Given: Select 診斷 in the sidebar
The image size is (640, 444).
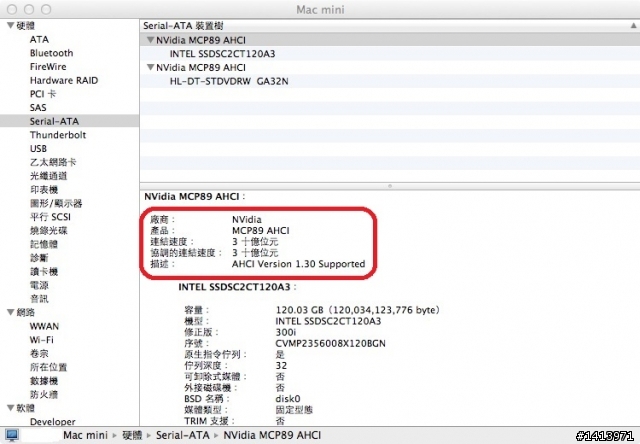Looking at the screenshot, I should tap(39, 258).
